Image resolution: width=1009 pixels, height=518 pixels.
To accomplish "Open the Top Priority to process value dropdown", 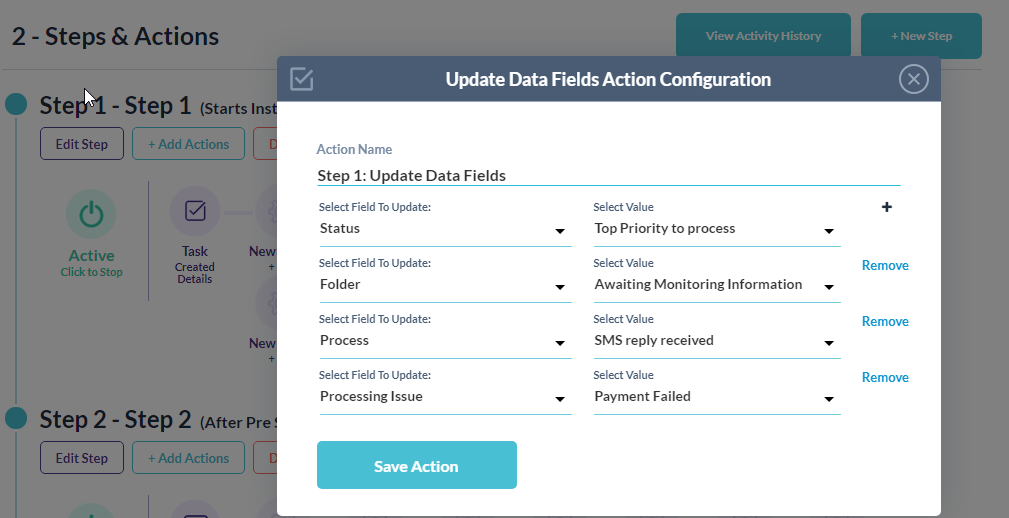I will pos(716,229).
